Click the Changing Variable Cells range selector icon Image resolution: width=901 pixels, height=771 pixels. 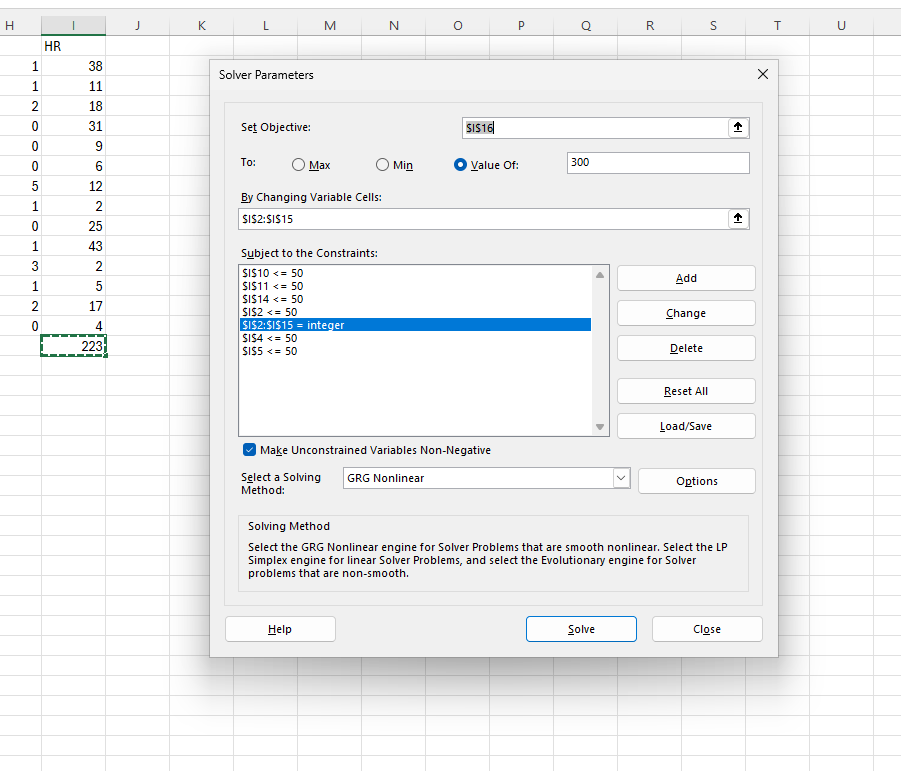[738, 218]
